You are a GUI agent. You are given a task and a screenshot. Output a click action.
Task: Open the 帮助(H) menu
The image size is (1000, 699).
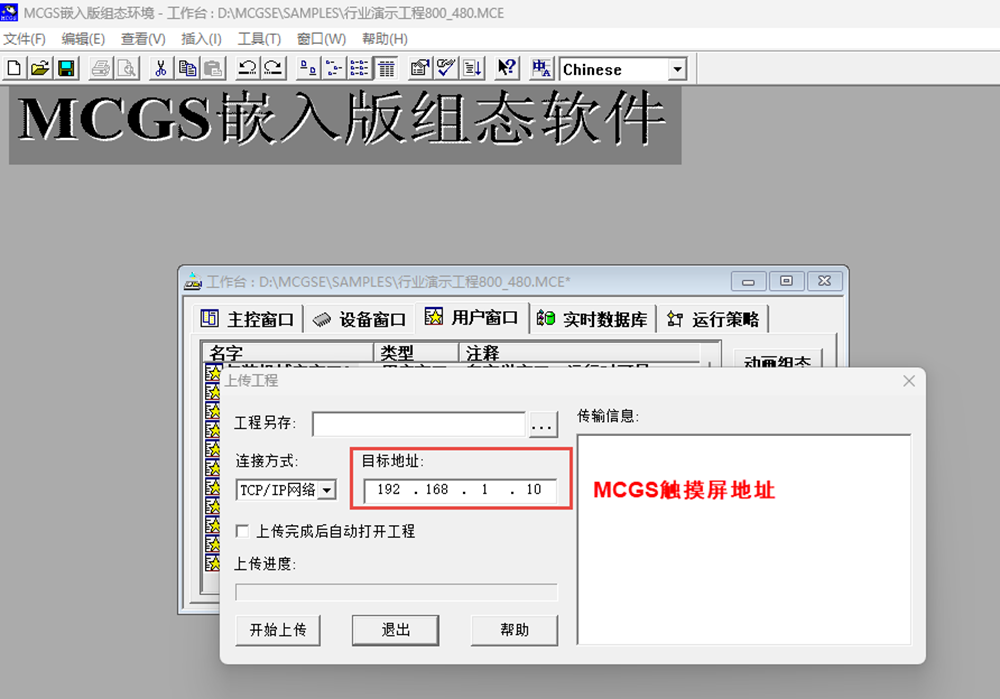385,39
